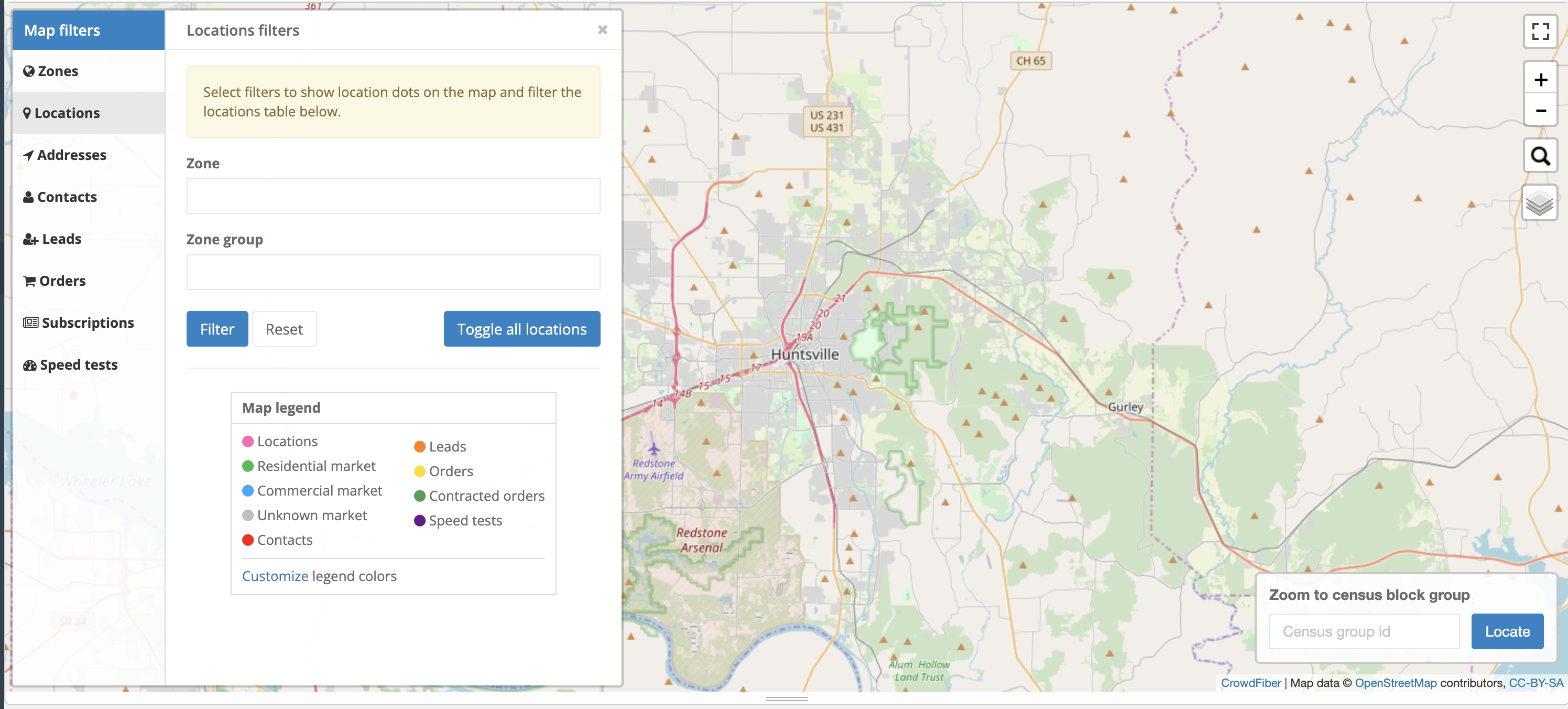Zoom in on the map
The height and width of the screenshot is (709, 1568).
[x=1540, y=79]
